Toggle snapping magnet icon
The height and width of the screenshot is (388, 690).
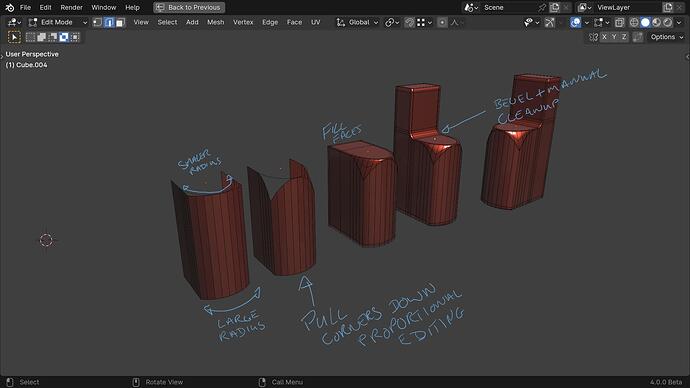click(409, 22)
